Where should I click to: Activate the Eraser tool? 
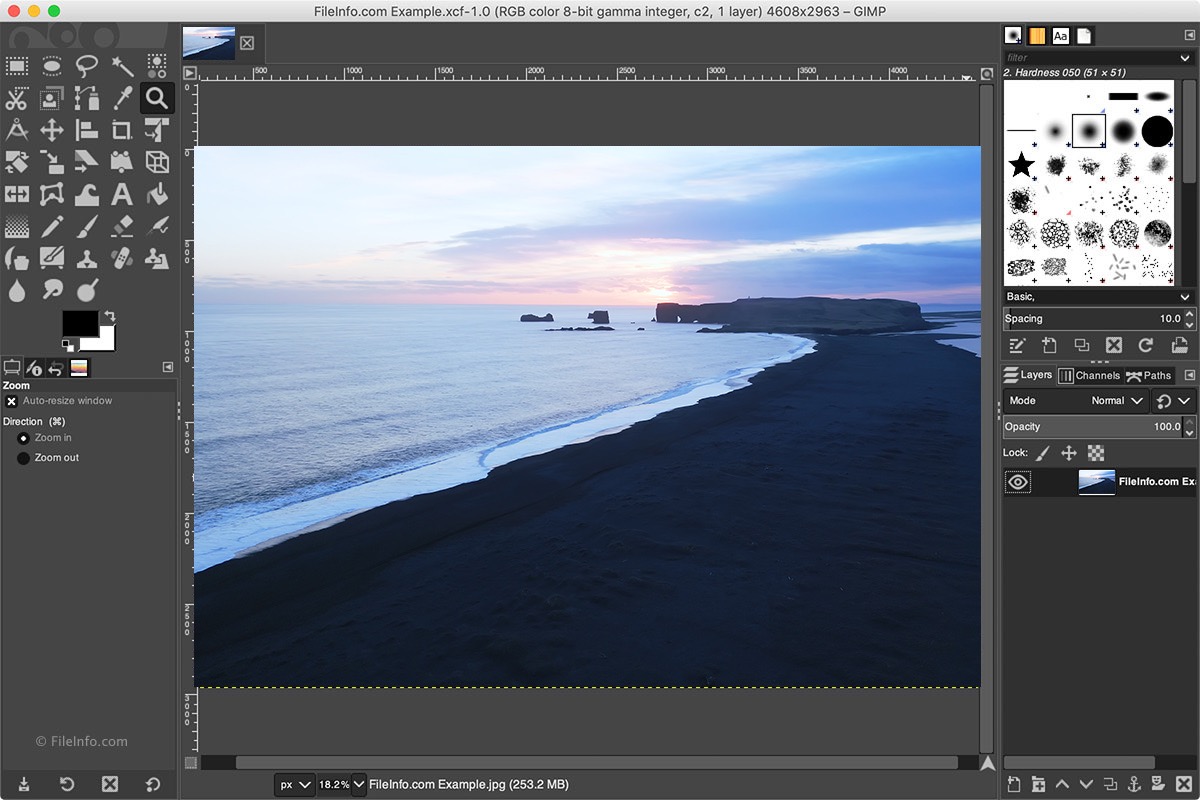(122, 226)
